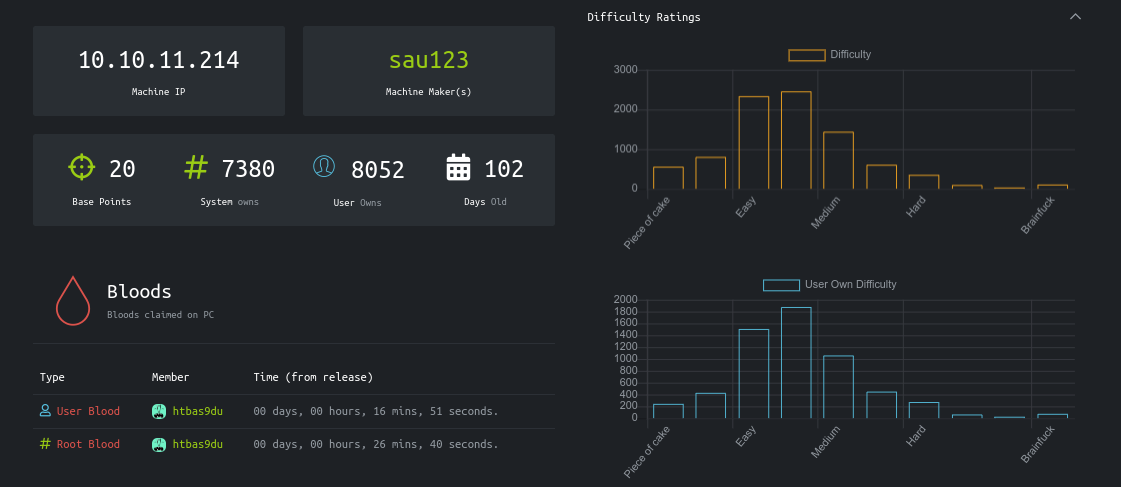Toggle the Difficulty dataset legend label
The height and width of the screenshot is (487, 1121).
pyautogui.click(x=850, y=55)
